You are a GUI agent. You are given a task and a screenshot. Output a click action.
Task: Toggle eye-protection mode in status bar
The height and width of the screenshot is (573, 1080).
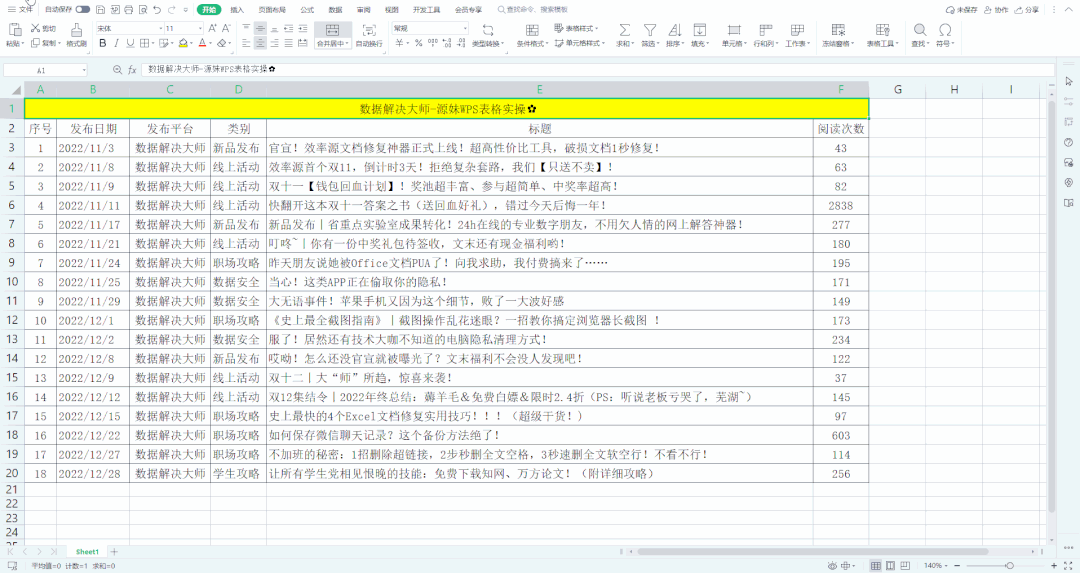833,565
